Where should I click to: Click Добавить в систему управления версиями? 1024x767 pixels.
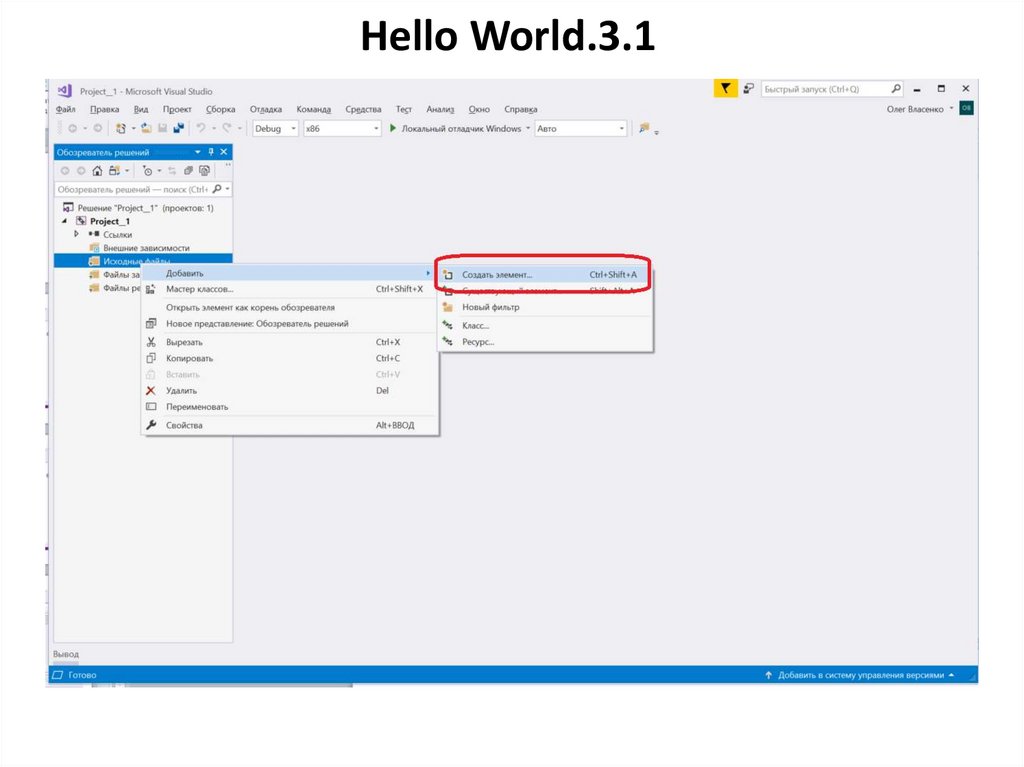pos(860,675)
